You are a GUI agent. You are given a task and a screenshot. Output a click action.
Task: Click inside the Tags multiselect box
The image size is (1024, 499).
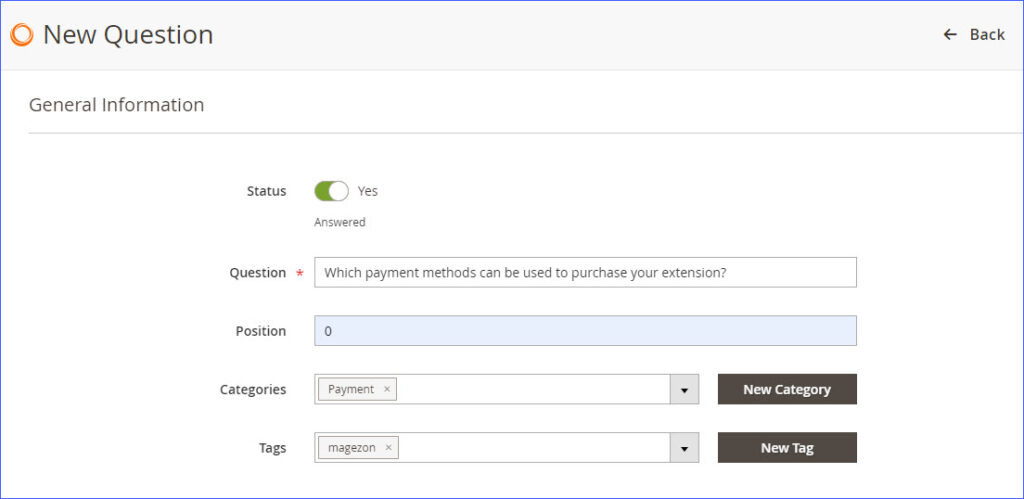[x=534, y=448]
